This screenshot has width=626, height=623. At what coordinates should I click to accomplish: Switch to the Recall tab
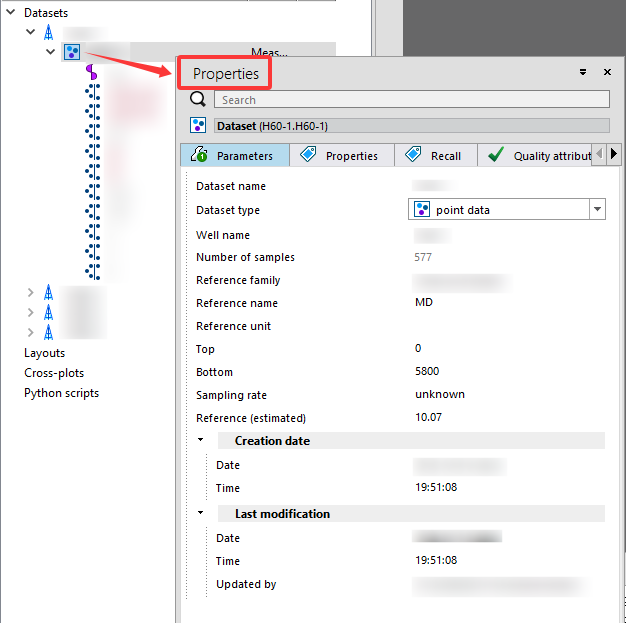click(436, 155)
